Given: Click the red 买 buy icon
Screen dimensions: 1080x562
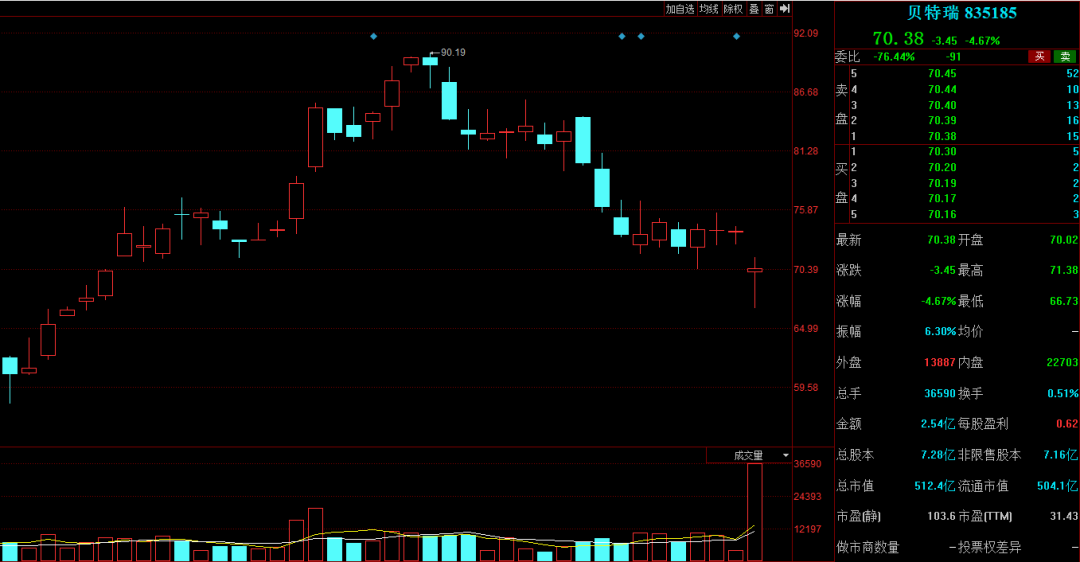Looking at the screenshot, I should [x=1040, y=57].
